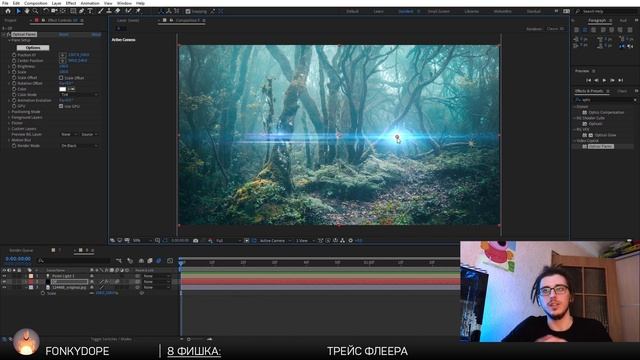Toggle Position XY stopwatch
Image resolution: width=640 pixels, height=360 pixels.
14,55
